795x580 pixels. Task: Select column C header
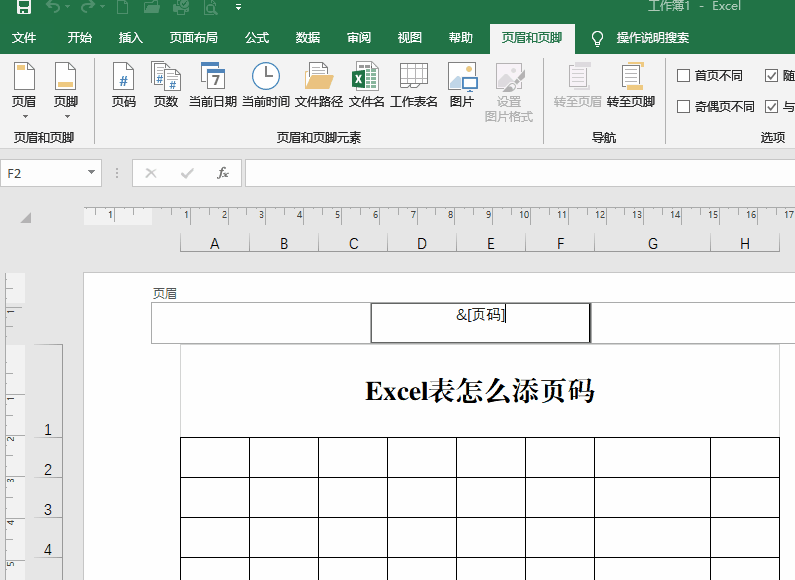tap(353, 244)
